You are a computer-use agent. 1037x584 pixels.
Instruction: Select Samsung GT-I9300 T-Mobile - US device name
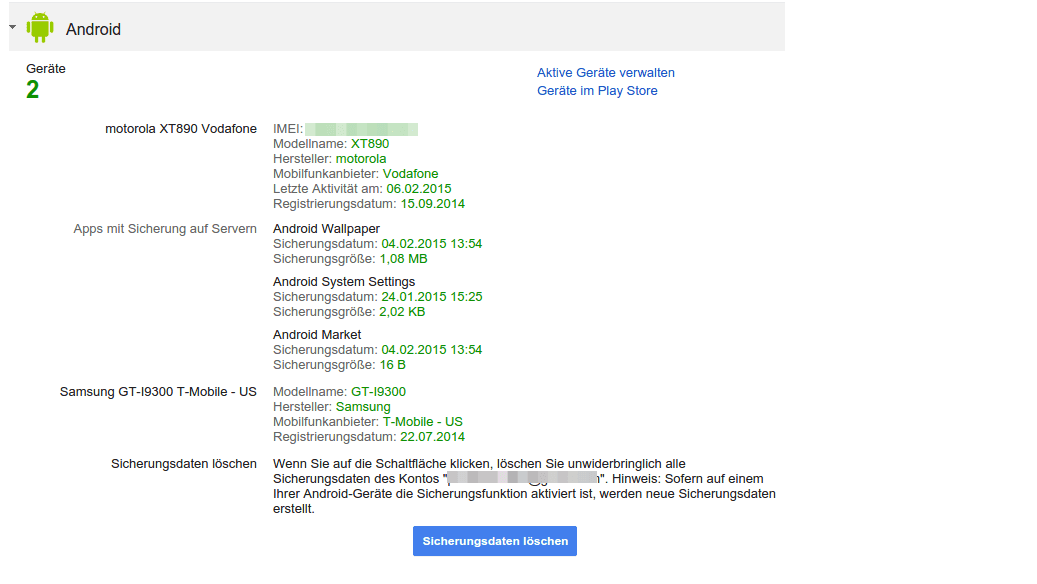158,392
